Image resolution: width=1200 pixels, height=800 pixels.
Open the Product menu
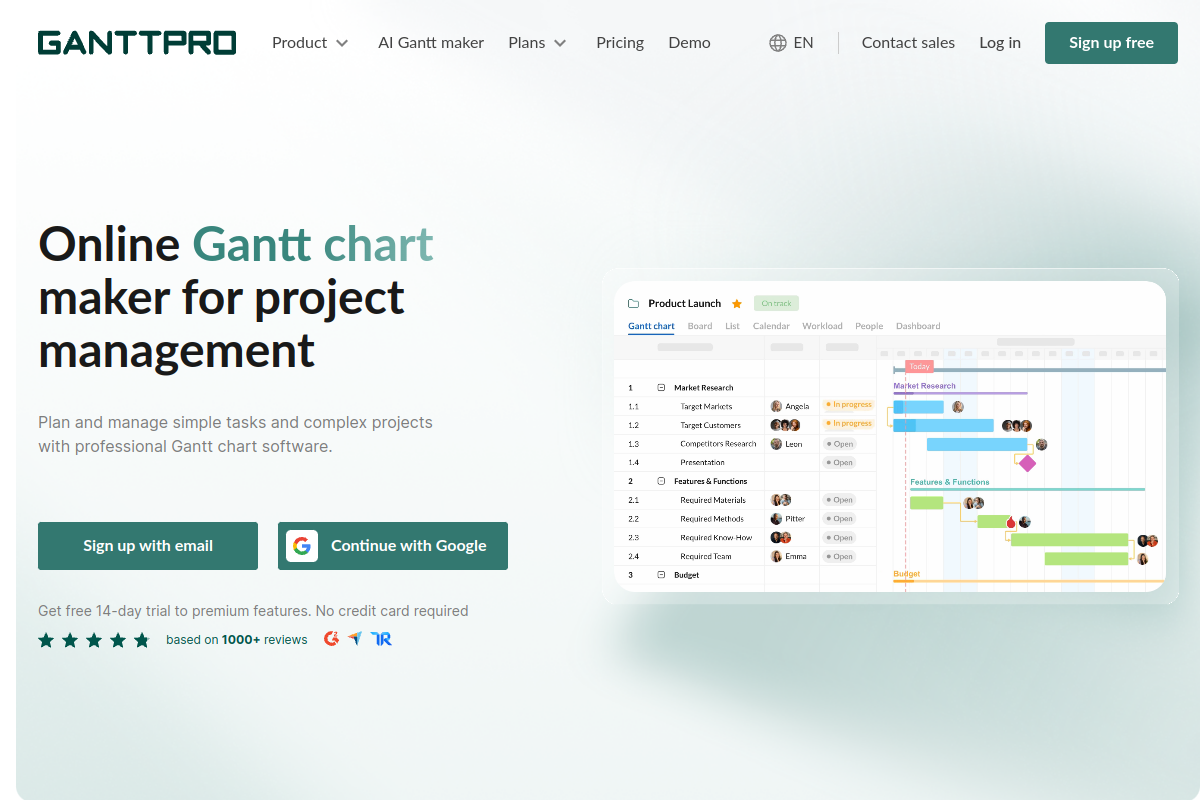click(x=310, y=43)
